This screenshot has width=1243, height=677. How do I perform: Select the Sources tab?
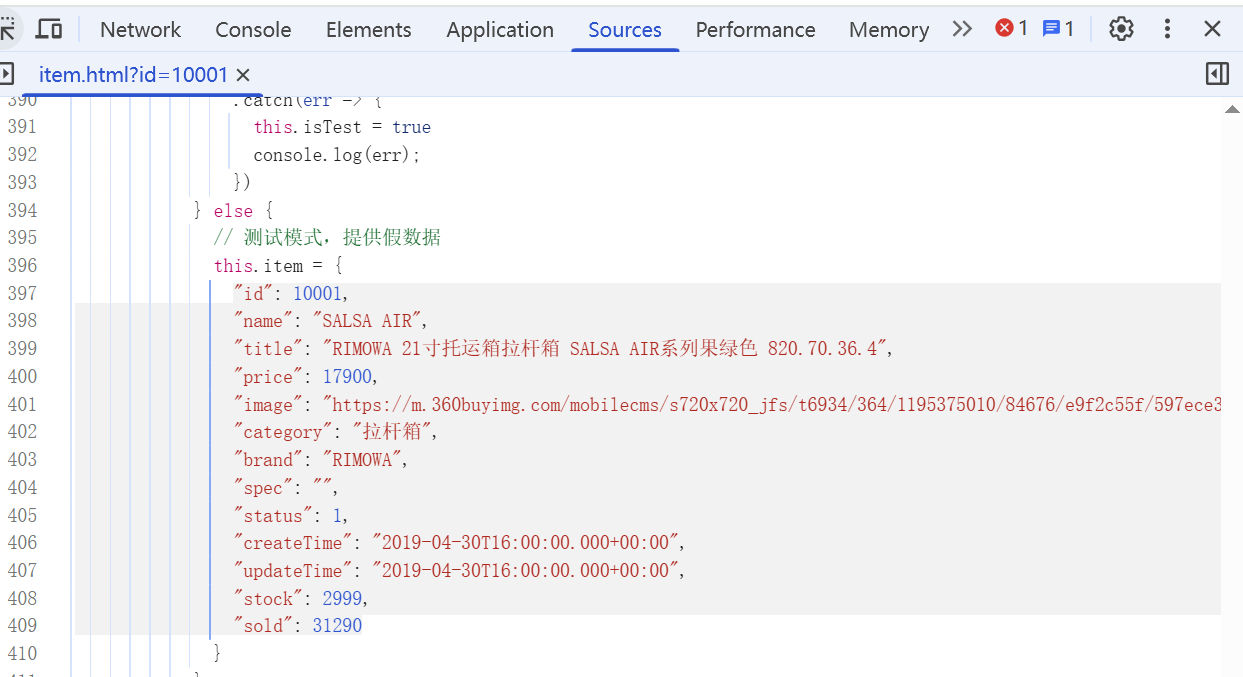pos(625,30)
